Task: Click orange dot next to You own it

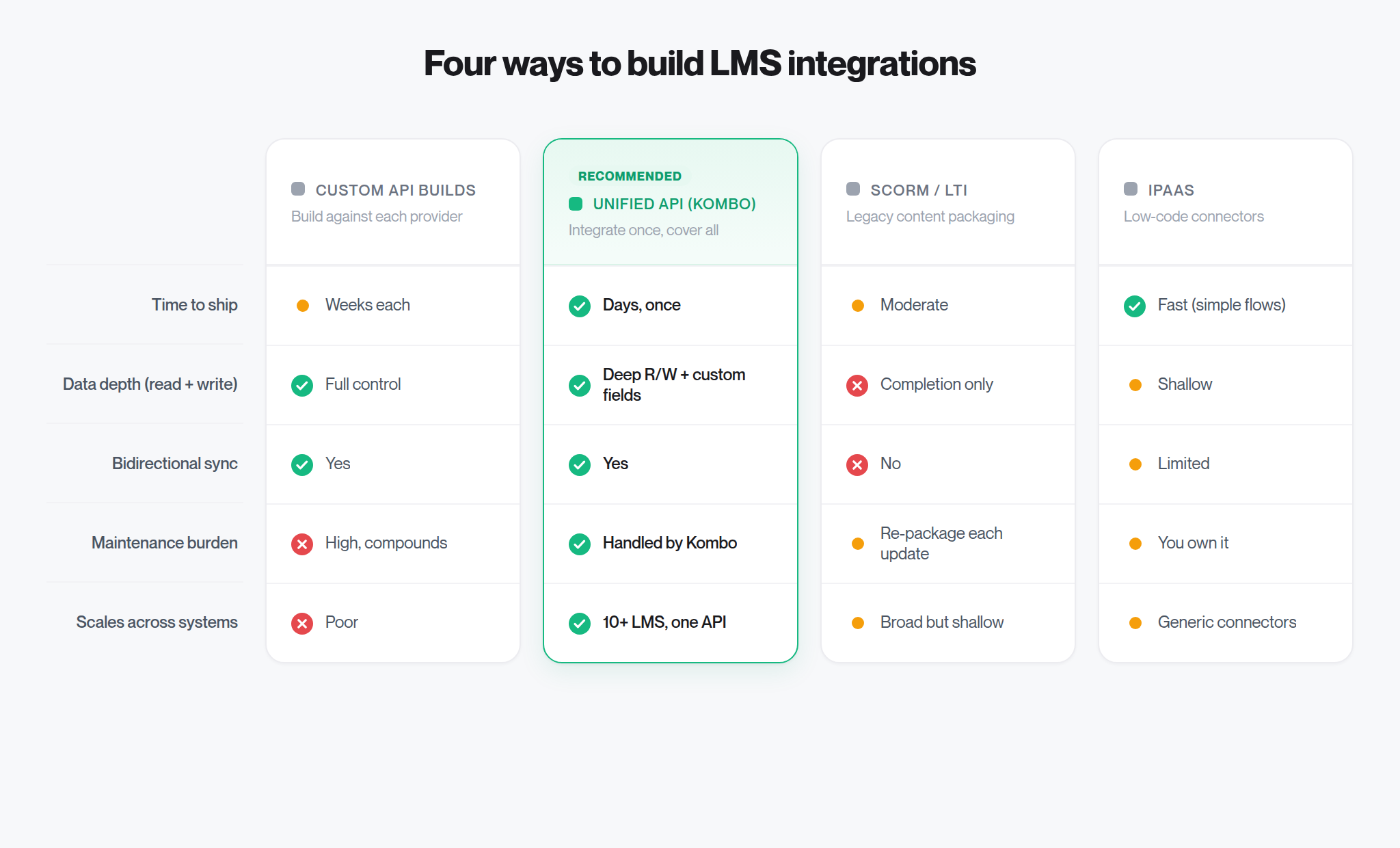Action: (x=1135, y=544)
